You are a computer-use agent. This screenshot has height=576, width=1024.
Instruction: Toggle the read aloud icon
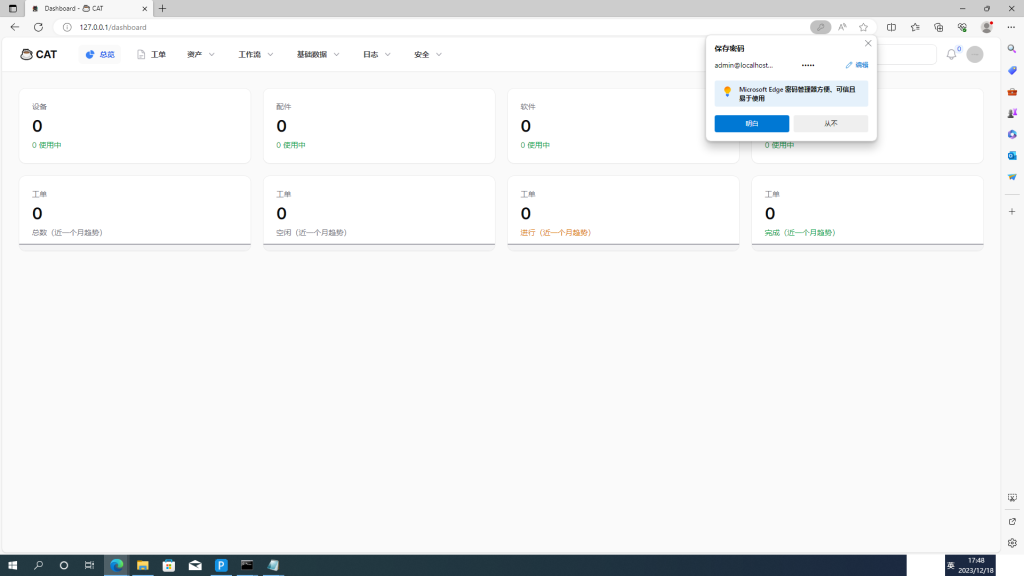point(842,27)
